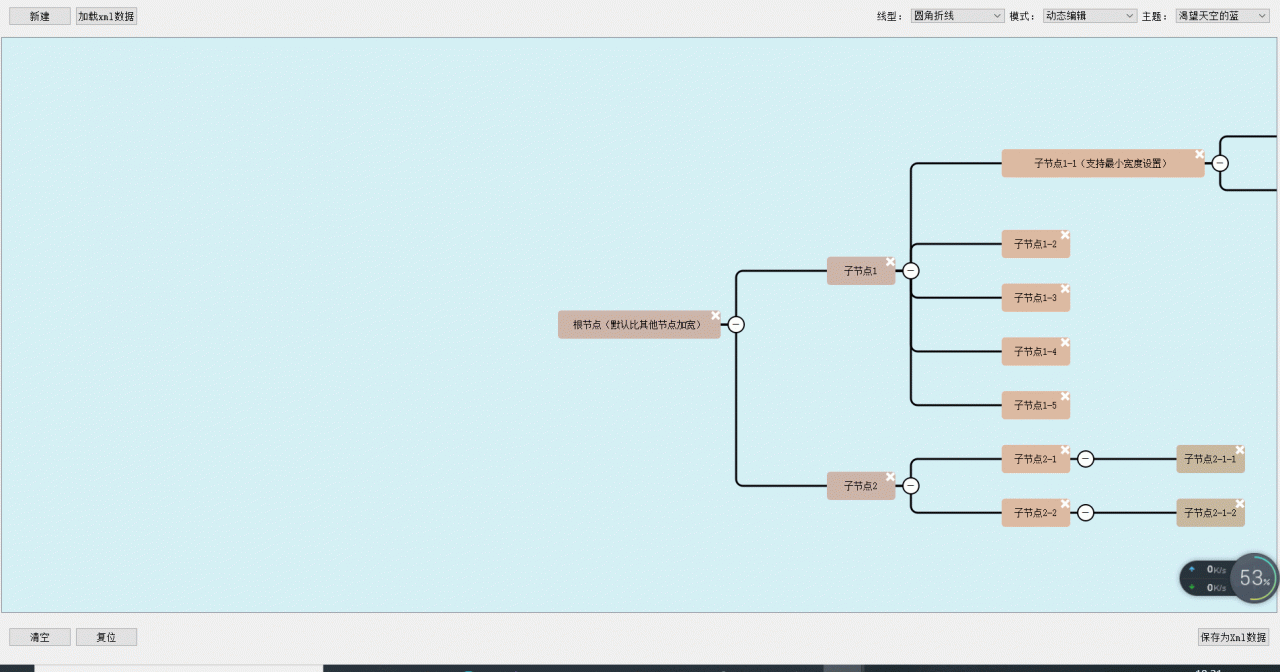
Task: Delete 子节点2 via its X icon
Action: tap(890, 477)
